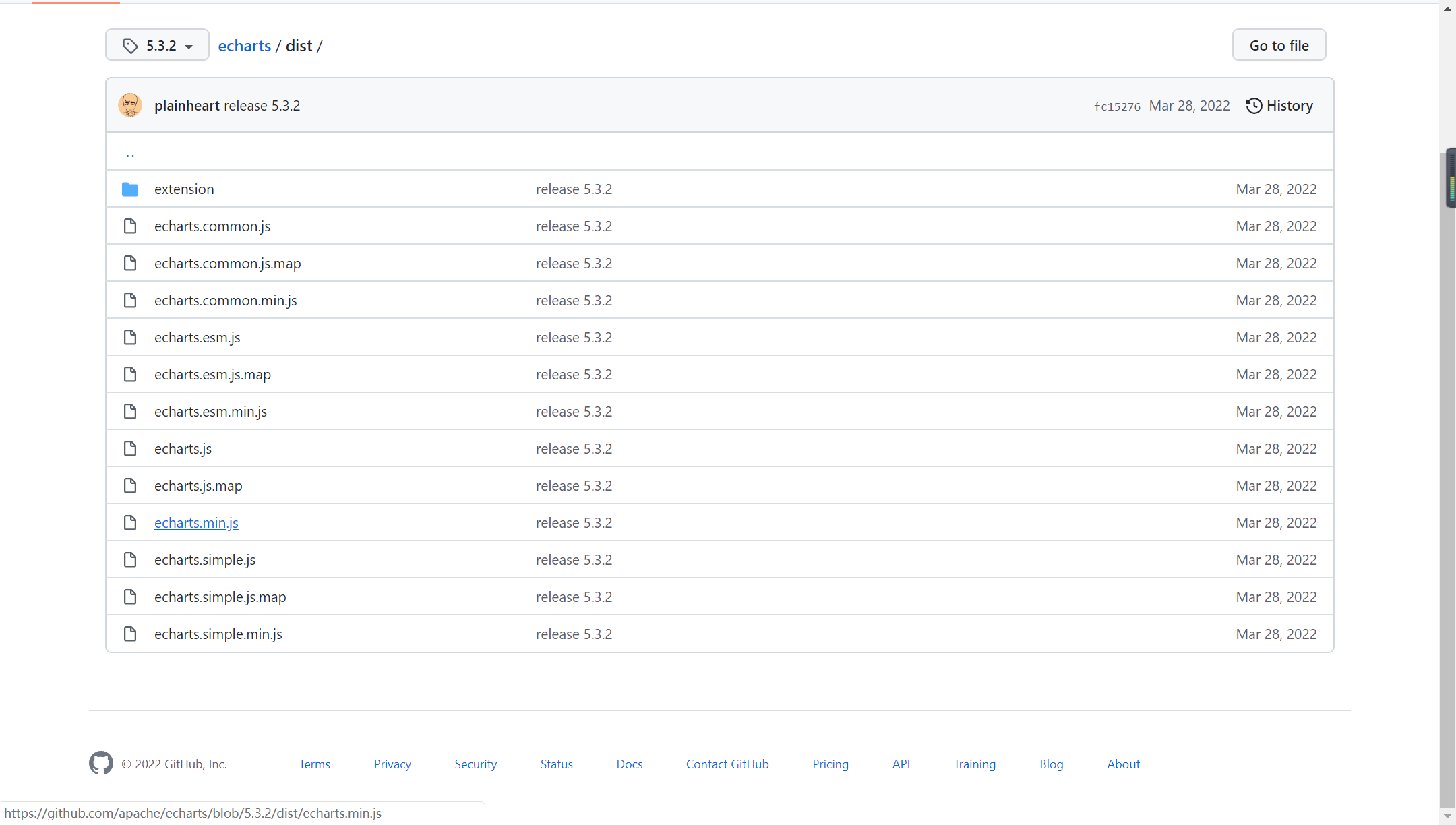
Task: Click the file icon beside echarts.common.js
Action: click(x=130, y=226)
